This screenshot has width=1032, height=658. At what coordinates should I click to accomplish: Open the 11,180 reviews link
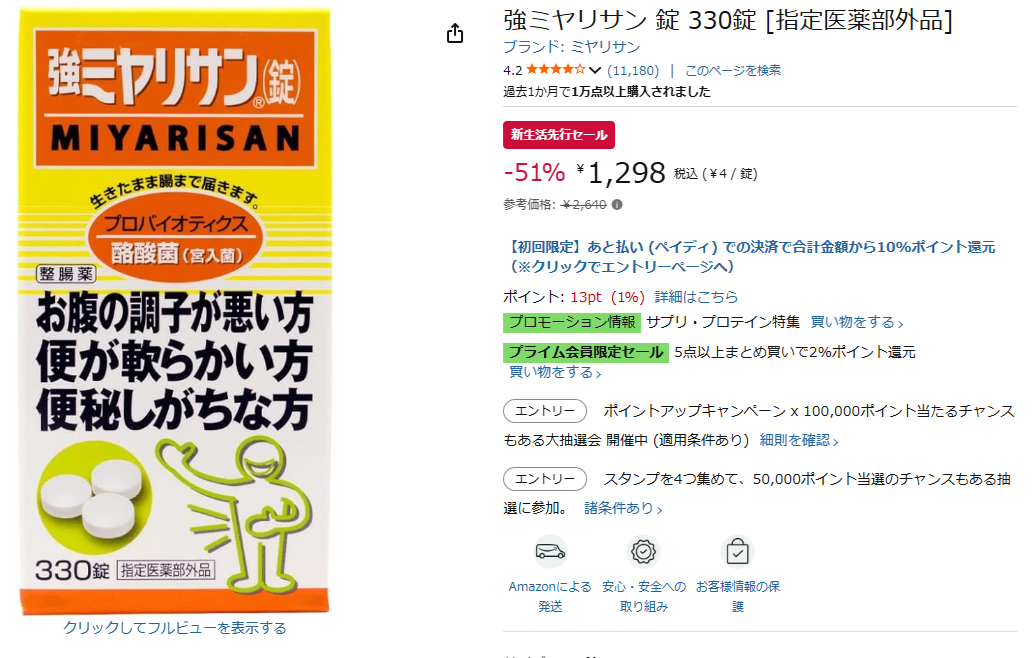coord(633,70)
